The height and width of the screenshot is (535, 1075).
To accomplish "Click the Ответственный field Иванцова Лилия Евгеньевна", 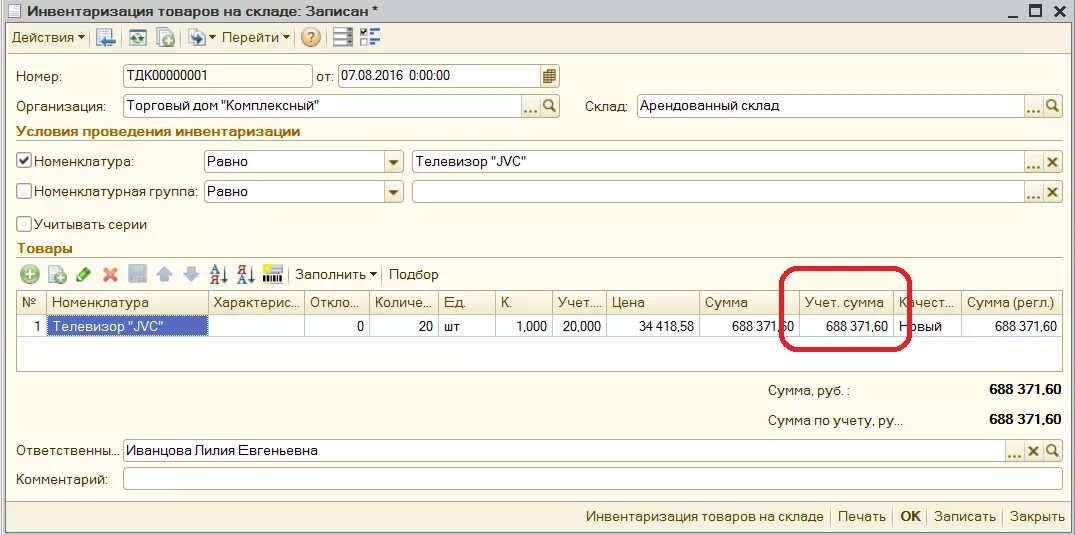I will [564, 451].
